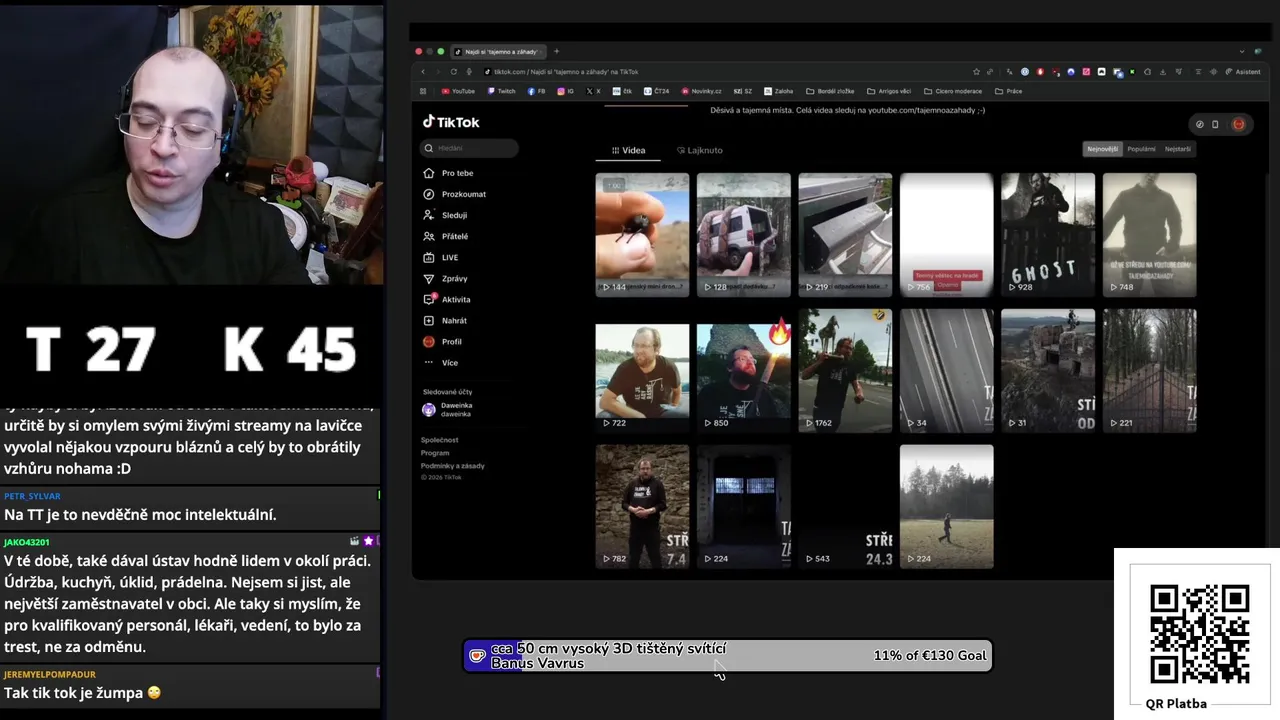Open the Pro tebe home feed
1280x720 pixels.
pos(449,173)
